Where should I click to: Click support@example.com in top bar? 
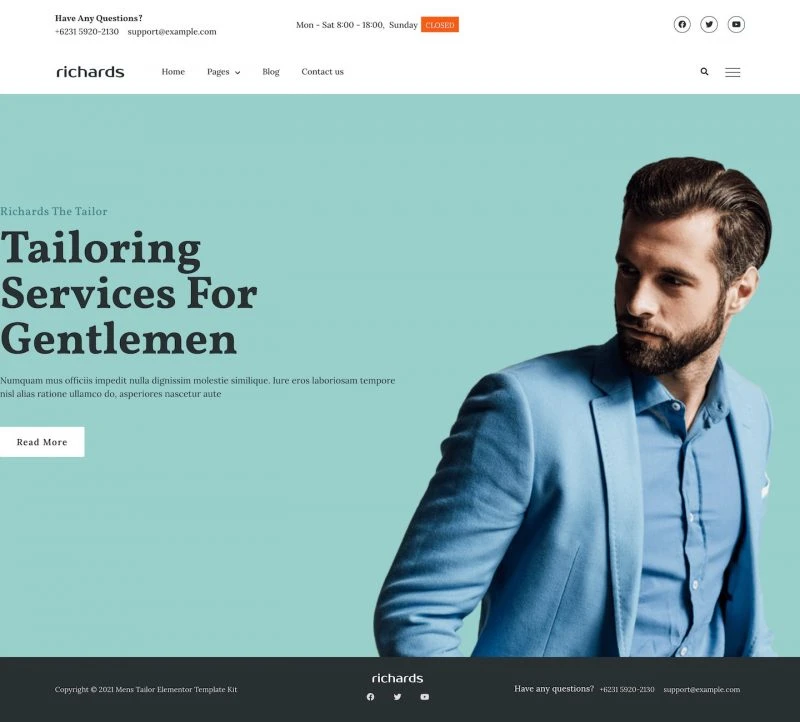172,32
